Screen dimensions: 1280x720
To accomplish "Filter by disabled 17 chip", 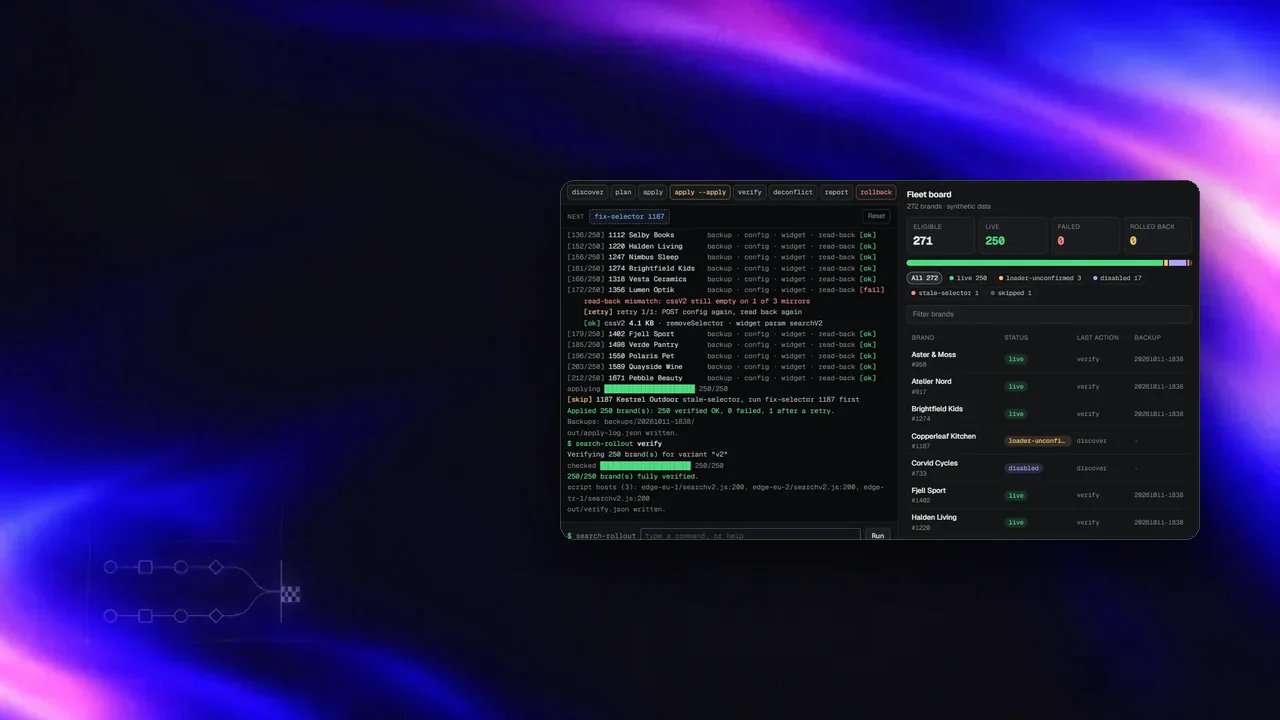I will [x=1118, y=278].
